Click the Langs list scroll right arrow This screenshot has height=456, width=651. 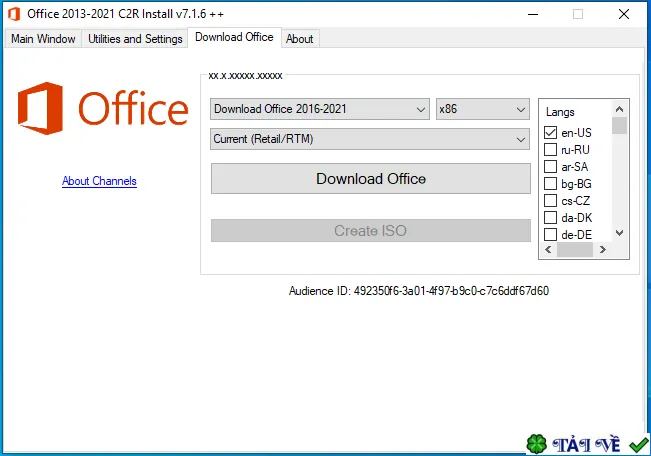point(602,250)
